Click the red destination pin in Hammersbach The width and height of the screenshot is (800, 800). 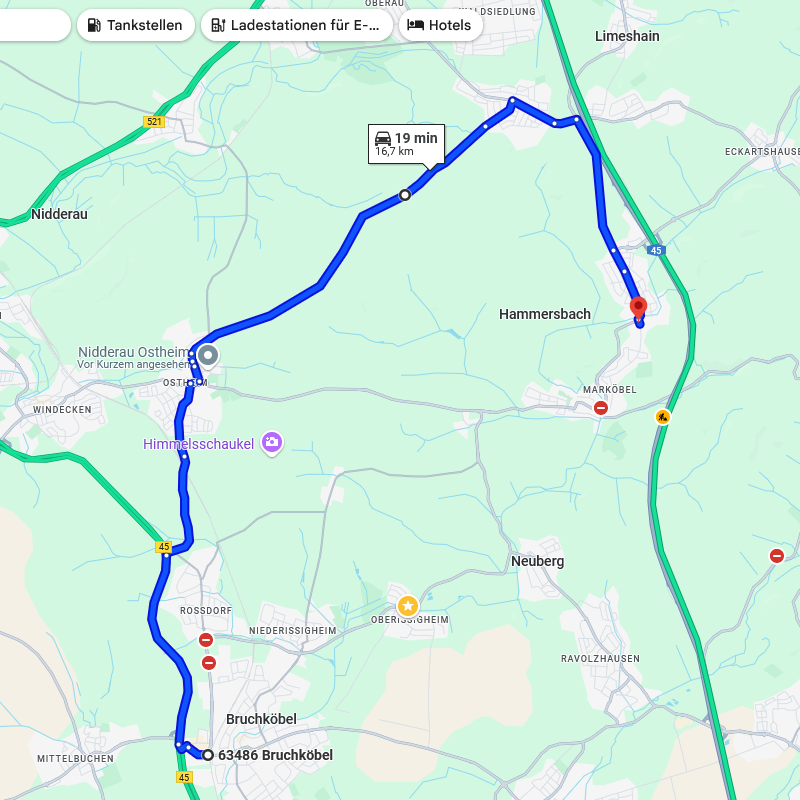(638, 309)
